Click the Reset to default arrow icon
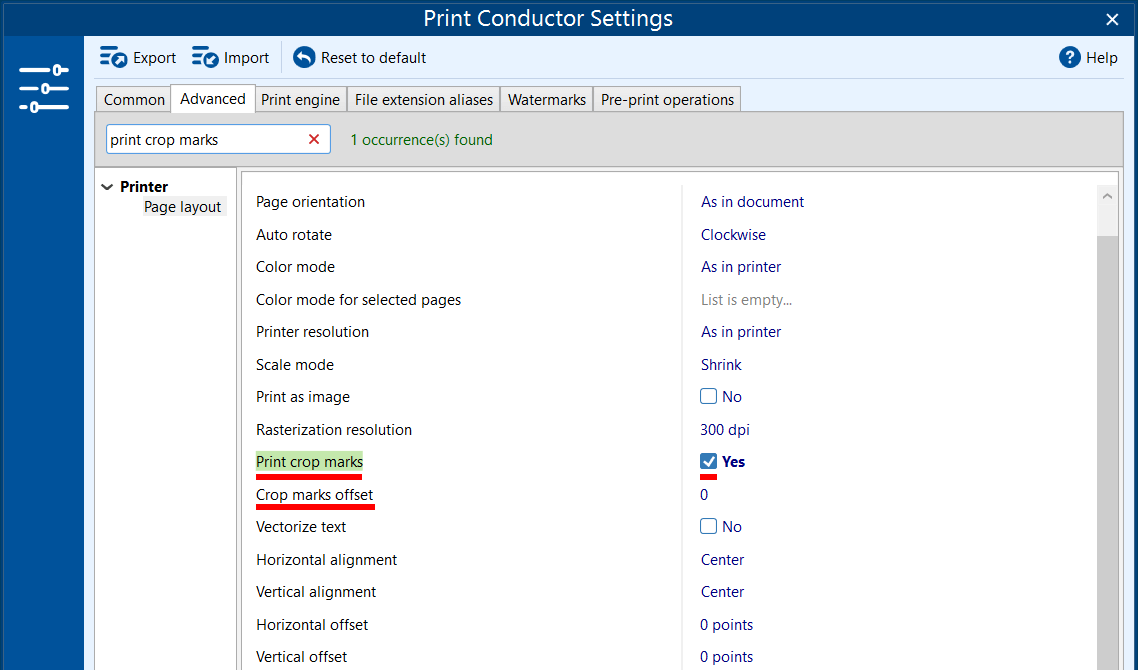 (304, 58)
